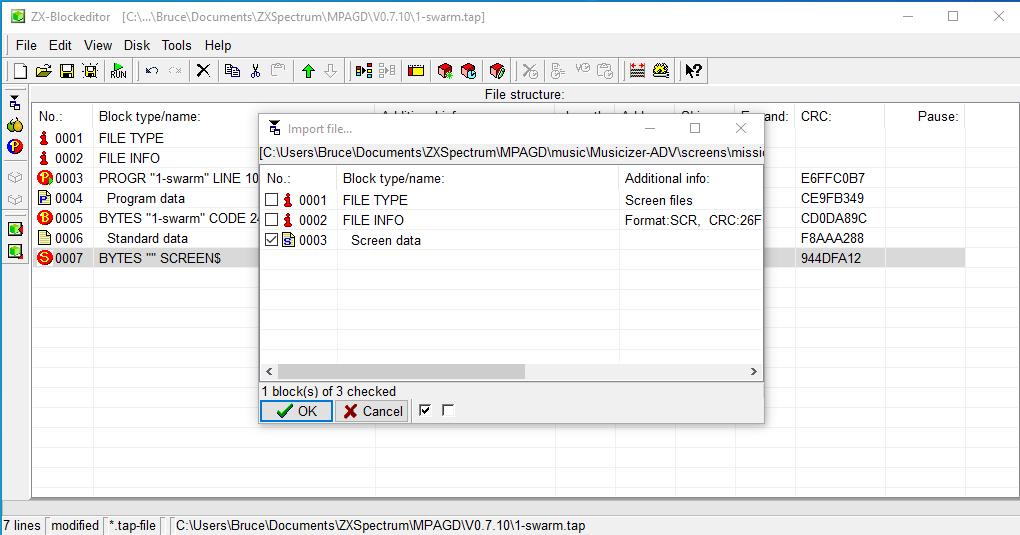Viewport: 1020px width, 535px height.
Task: Cancel the Import file dialog
Action: [x=372, y=411]
